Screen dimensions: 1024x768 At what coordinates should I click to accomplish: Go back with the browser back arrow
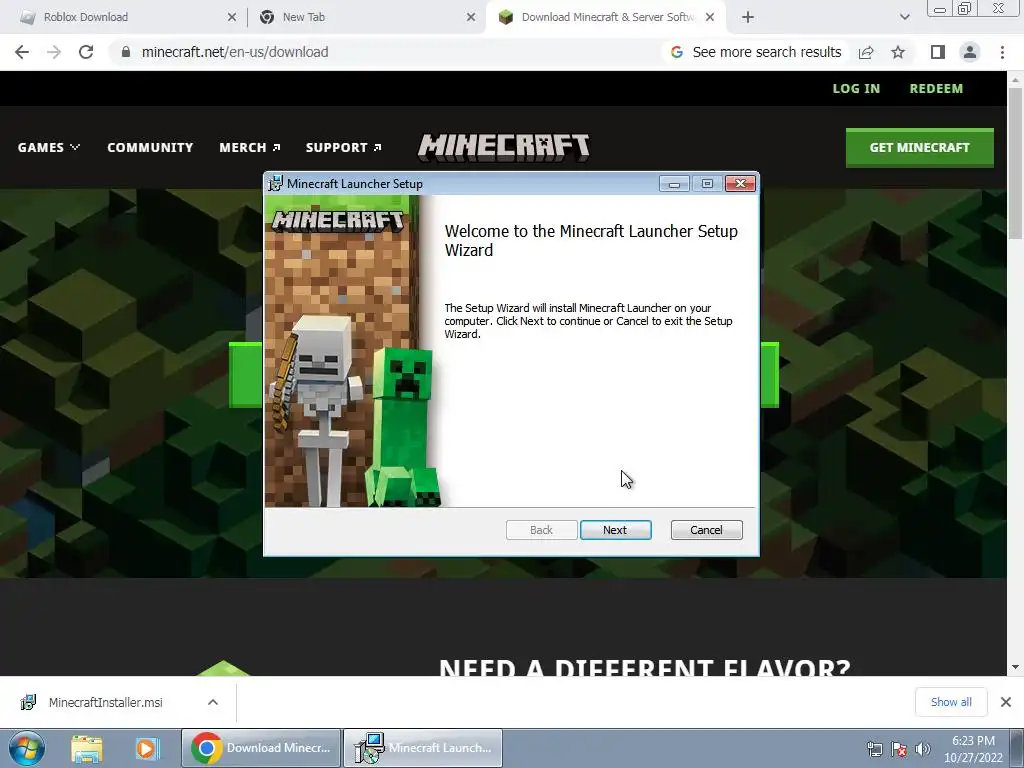(22, 52)
